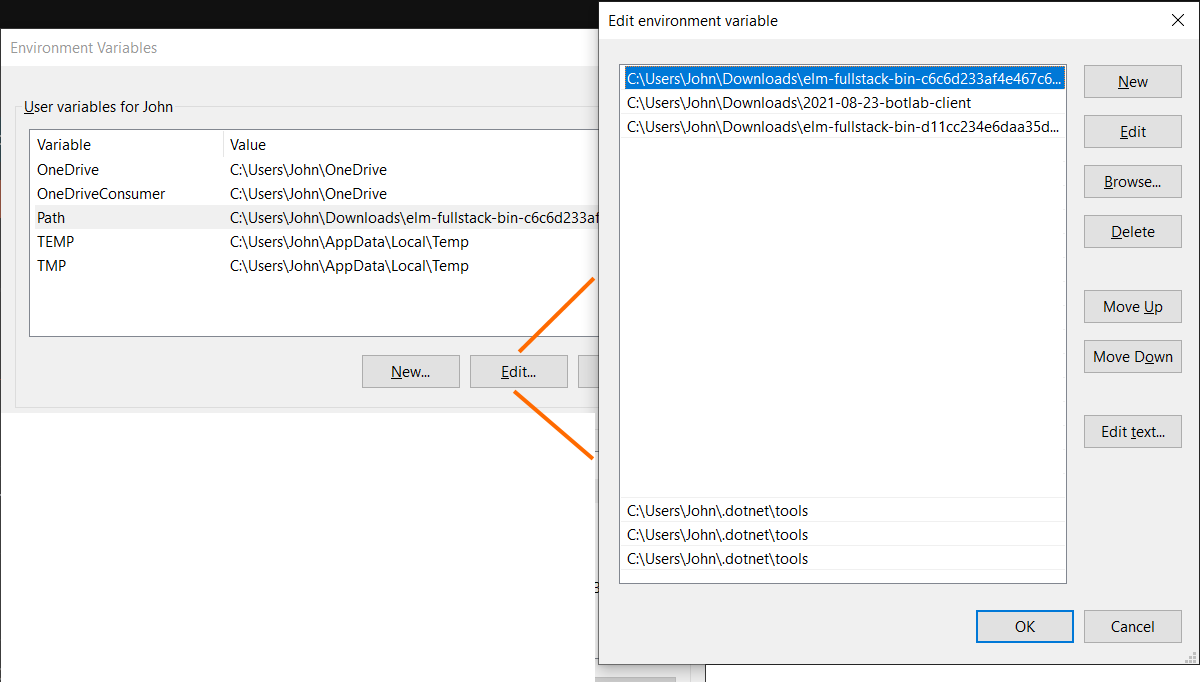The height and width of the screenshot is (682, 1200).
Task: Click the OneDriveConsumer value C:\Users\John\OneDrive cell
Action: point(308,194)
